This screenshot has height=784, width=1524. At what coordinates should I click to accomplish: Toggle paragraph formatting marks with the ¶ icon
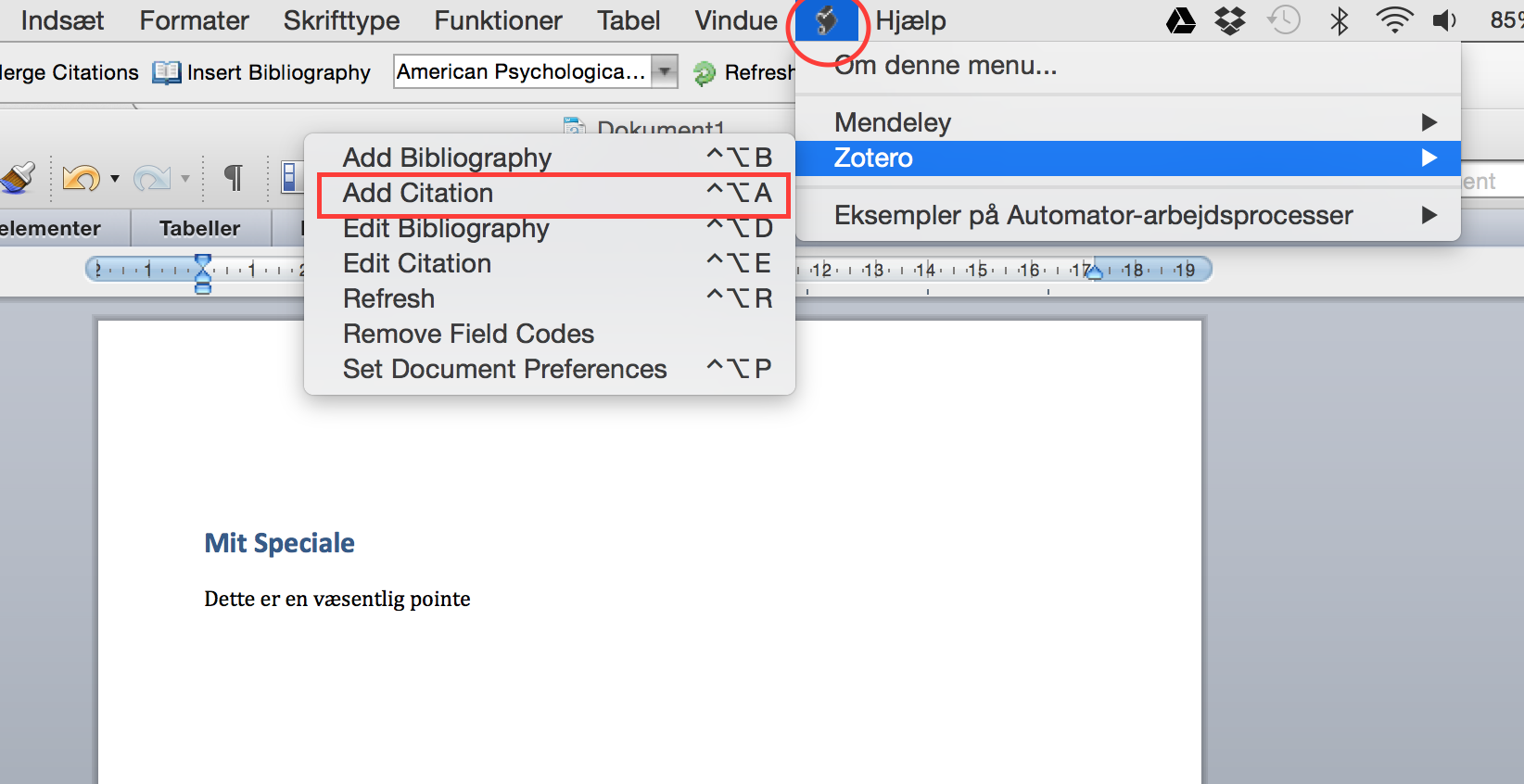234,178
